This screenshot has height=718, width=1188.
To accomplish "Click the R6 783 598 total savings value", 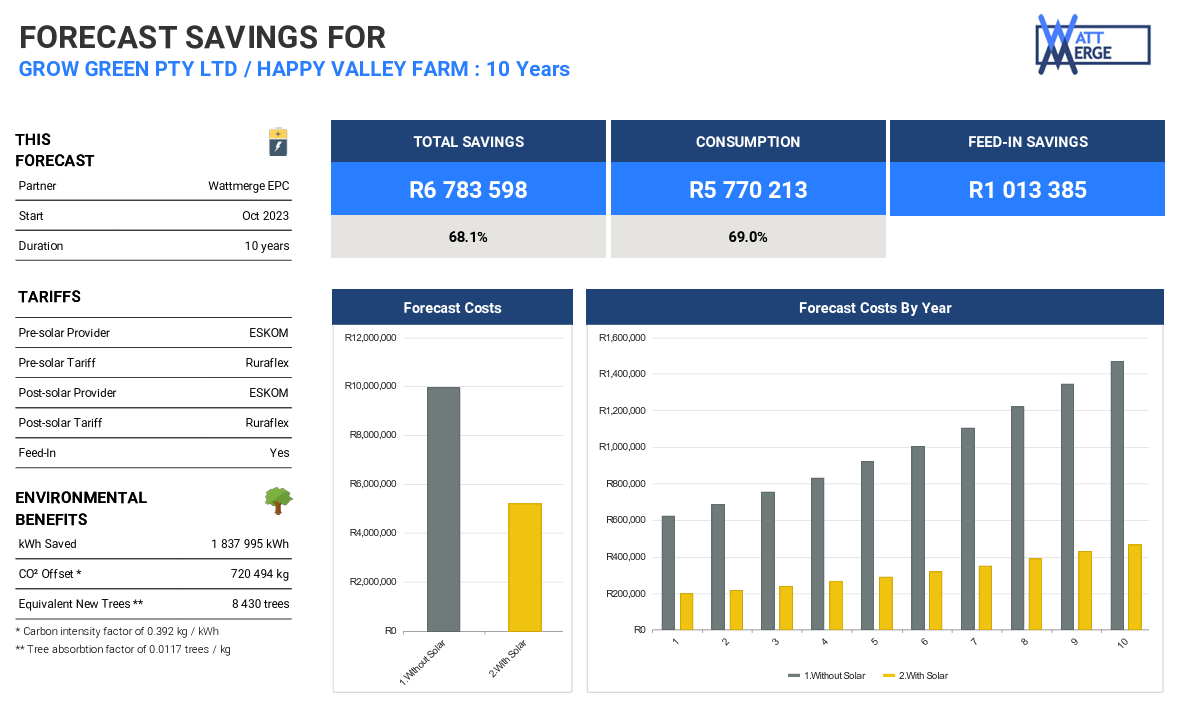I will coord(468,190).
